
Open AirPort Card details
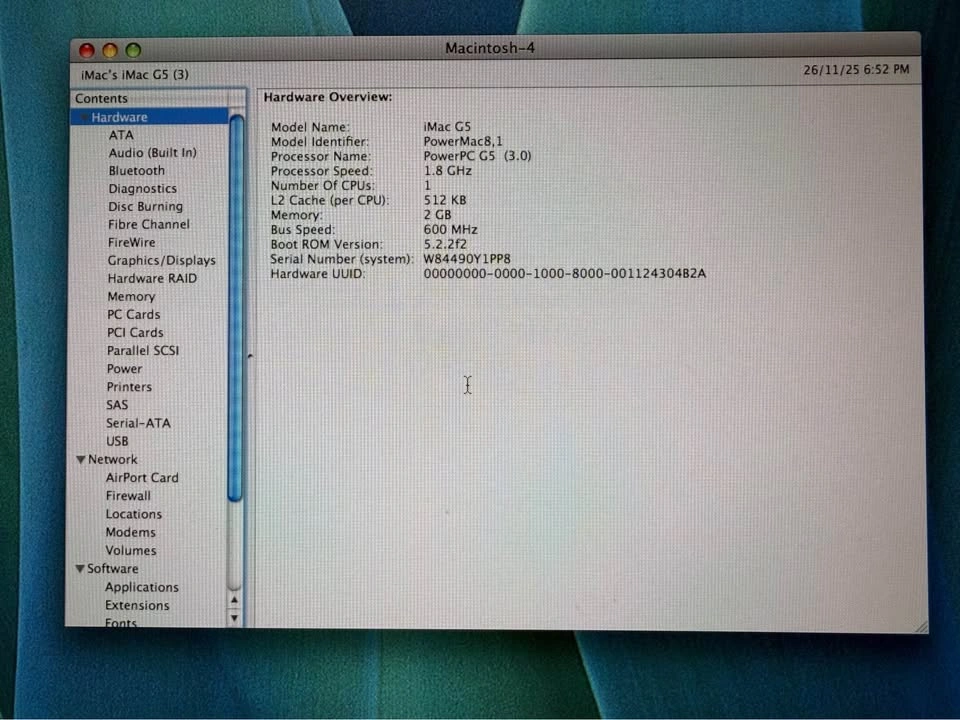pyautogui.click(x=142, y=478)
